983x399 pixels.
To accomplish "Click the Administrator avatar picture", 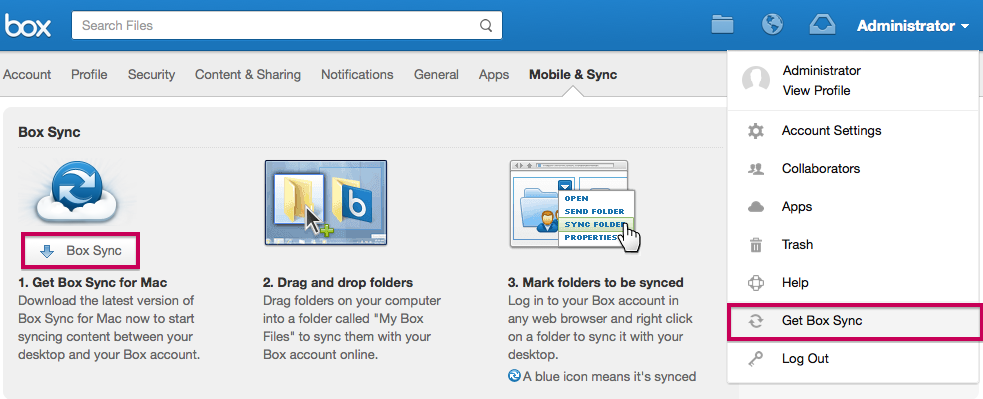I will tap(755, 80).
